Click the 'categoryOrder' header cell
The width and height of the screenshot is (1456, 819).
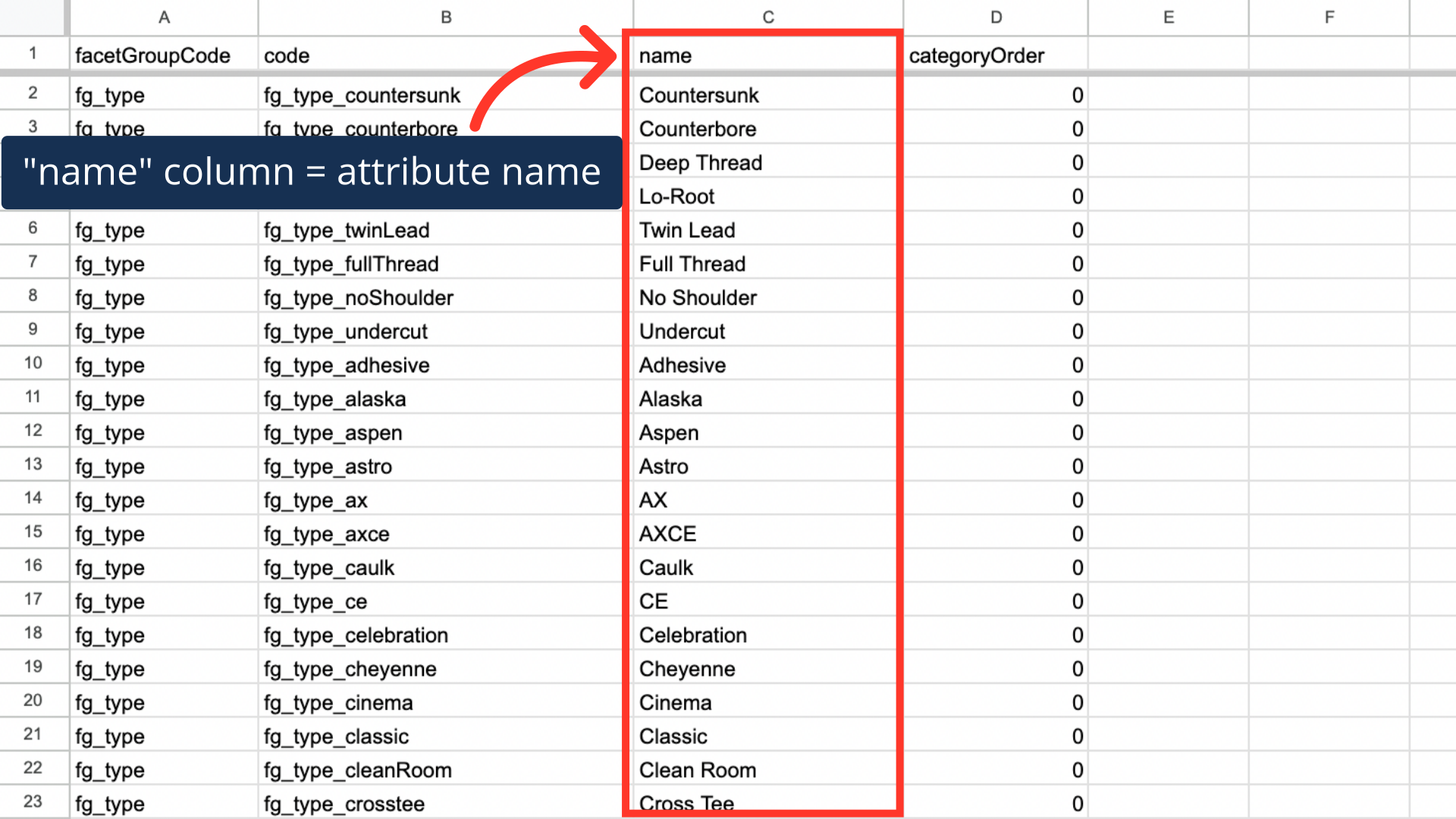(977, 56)
